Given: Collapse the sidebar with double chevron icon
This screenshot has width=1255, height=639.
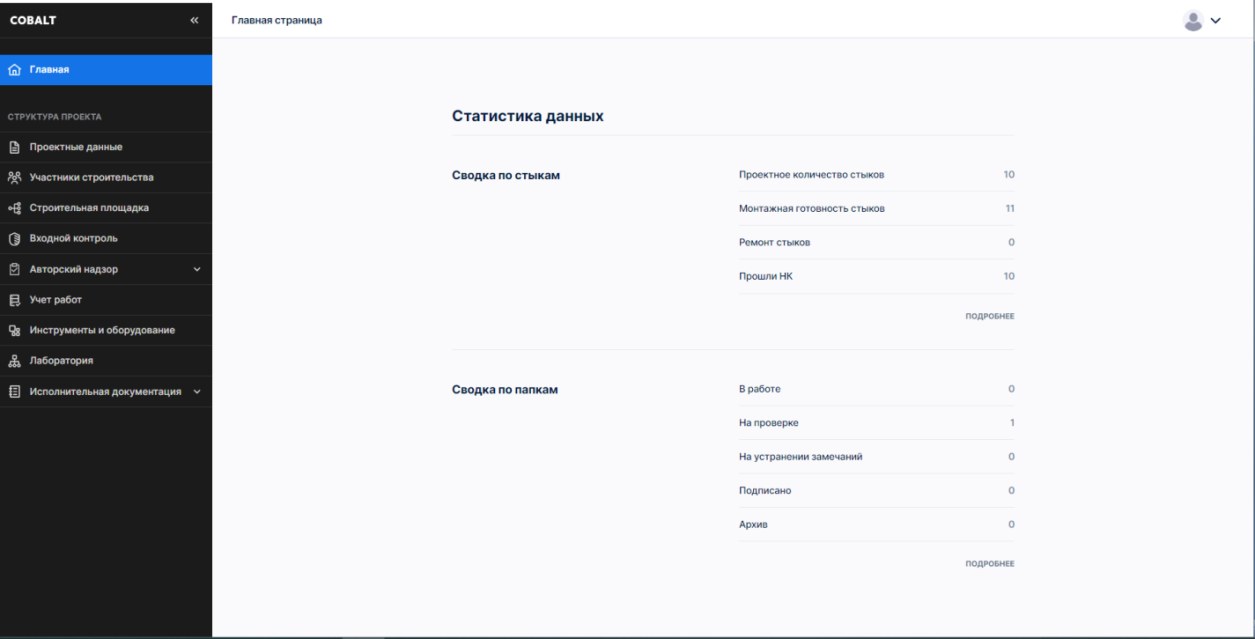Looking at the screenshot, I should coord(194,20).
